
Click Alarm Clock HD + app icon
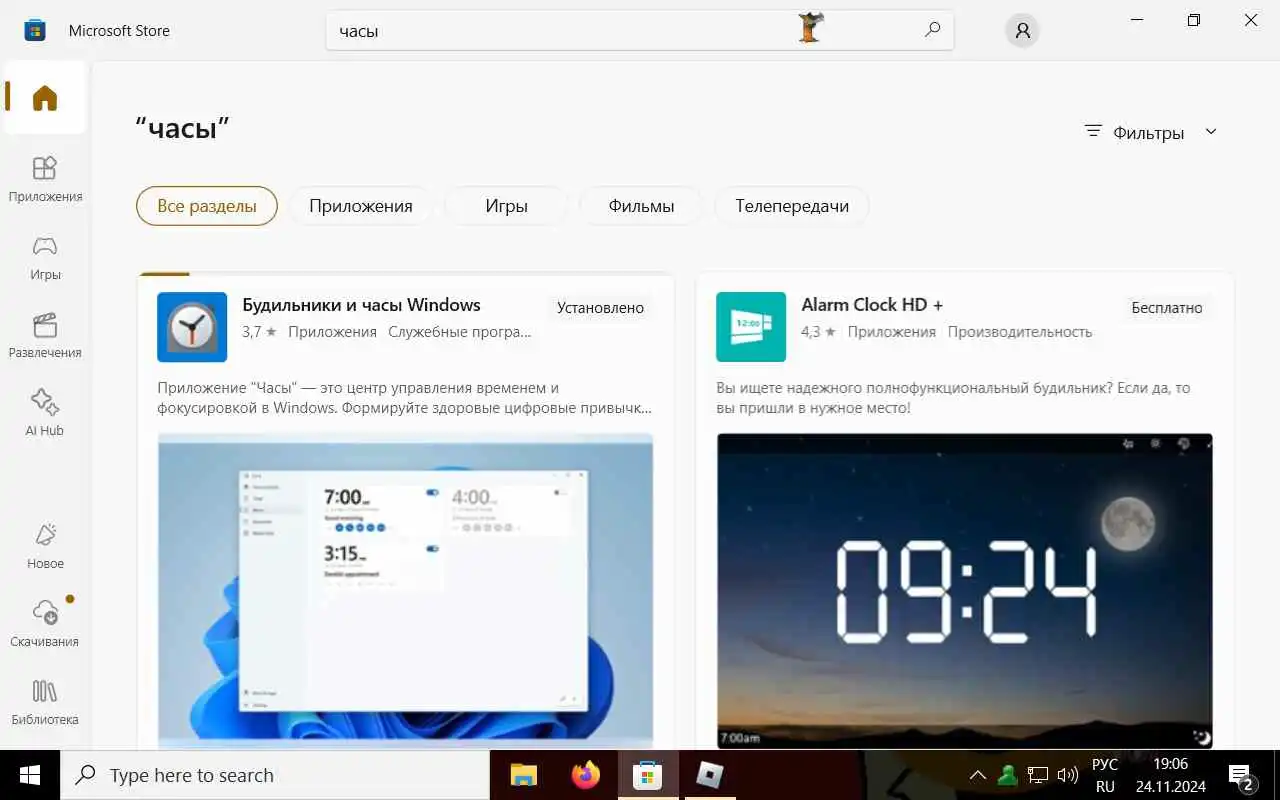click(x=751, y=327)
